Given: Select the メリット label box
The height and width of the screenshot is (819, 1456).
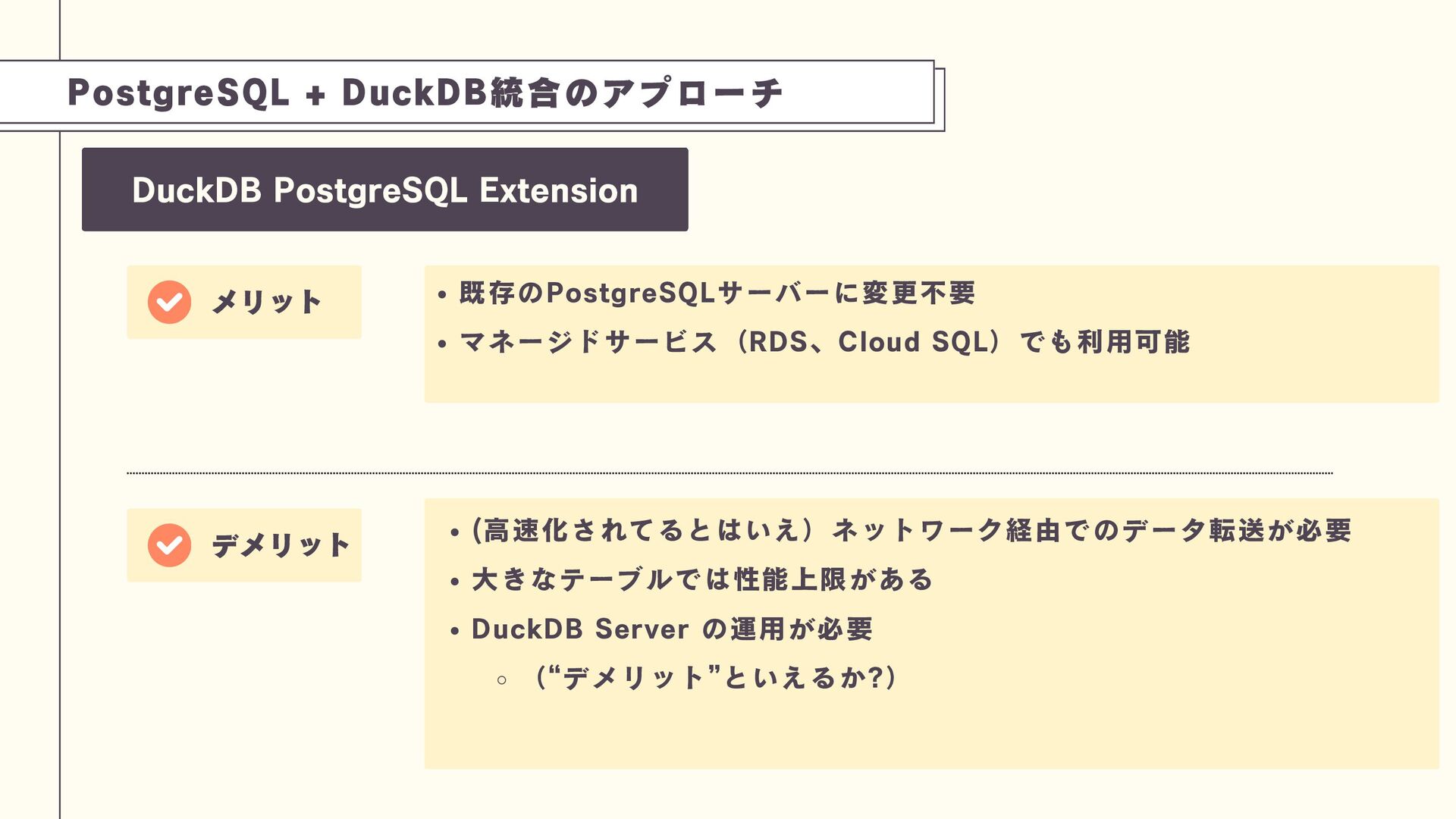Looking at the screenshot, I should click(244, 302).
